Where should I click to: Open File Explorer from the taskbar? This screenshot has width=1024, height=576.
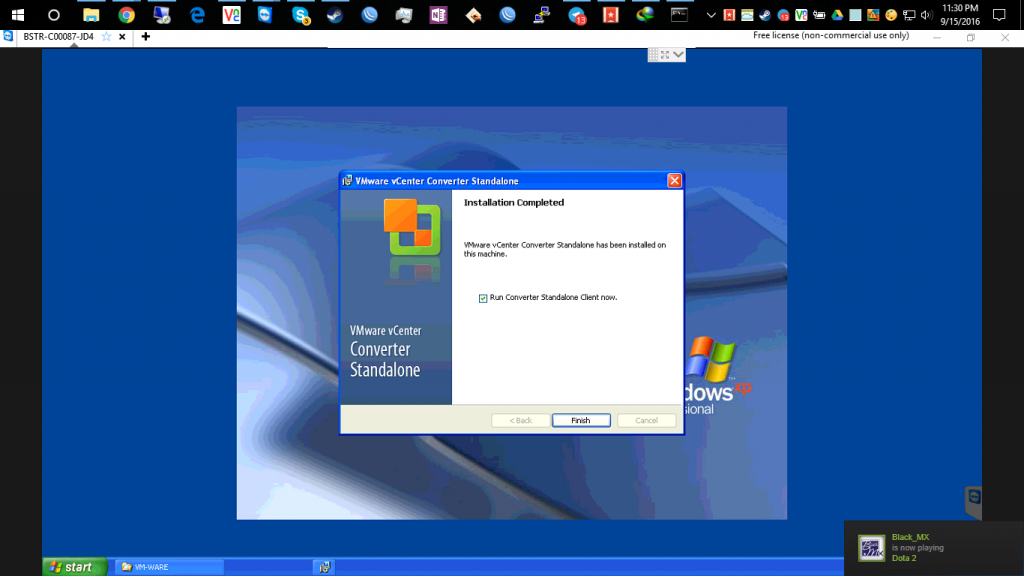(91, 14)
